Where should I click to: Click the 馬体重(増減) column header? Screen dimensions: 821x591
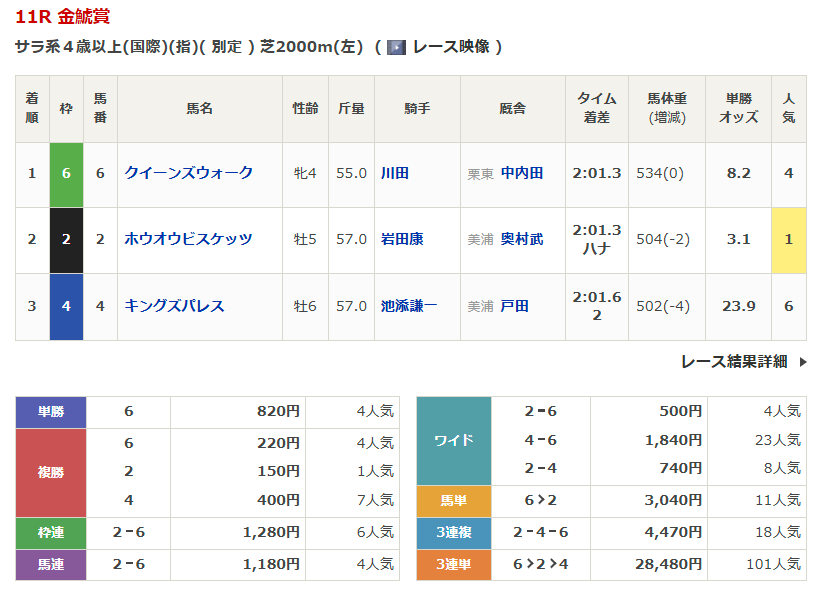(x=667, y=108)
